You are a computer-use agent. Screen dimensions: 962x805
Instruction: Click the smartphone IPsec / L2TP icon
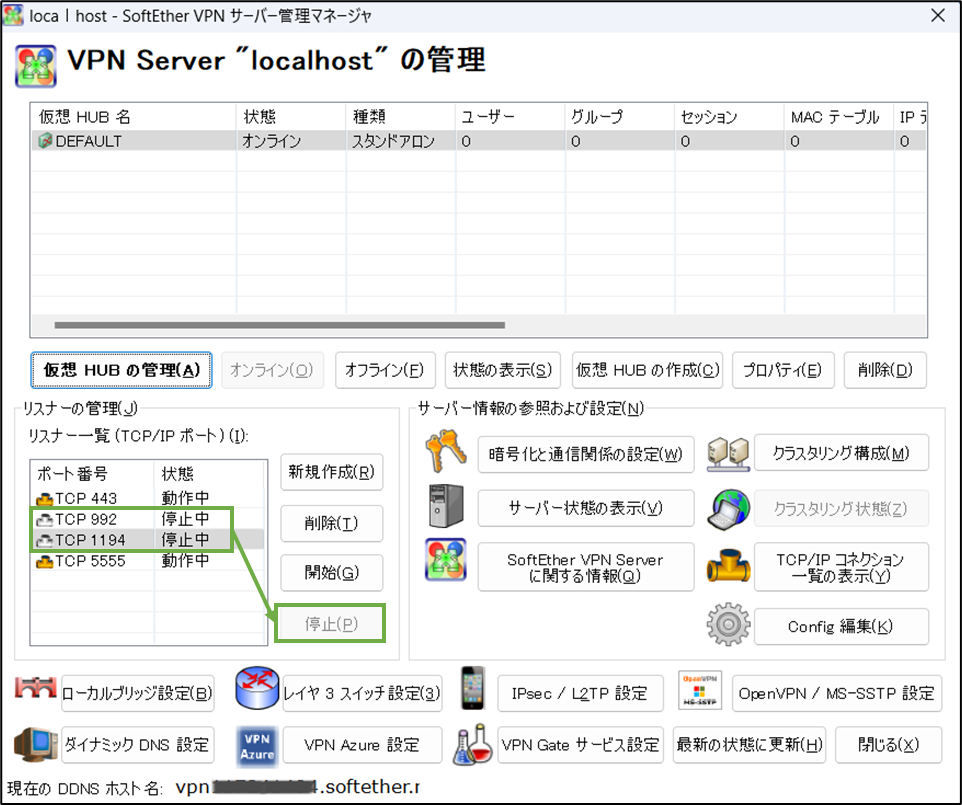coord(473,688)
